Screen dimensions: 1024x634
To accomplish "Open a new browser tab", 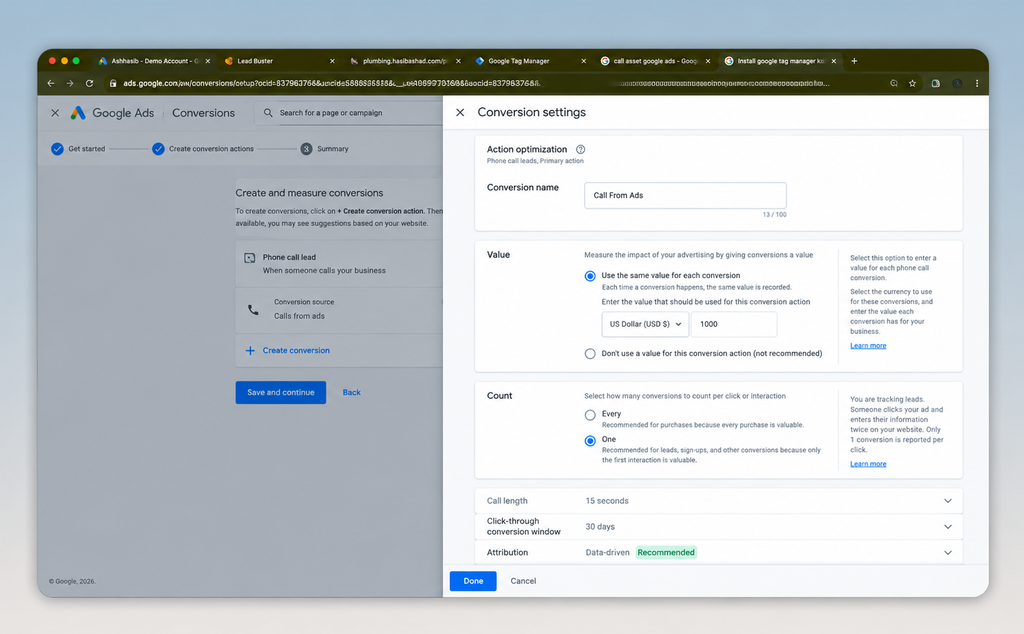I will pos(854,61).
